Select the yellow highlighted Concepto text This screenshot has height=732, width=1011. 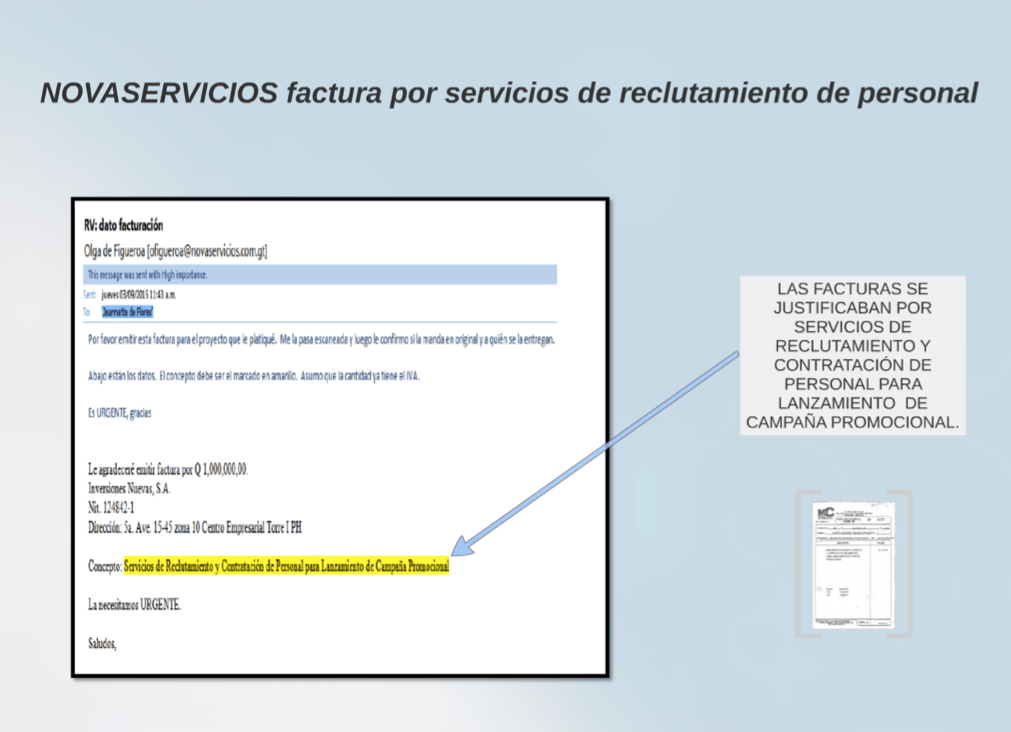[x=286, y=566]
